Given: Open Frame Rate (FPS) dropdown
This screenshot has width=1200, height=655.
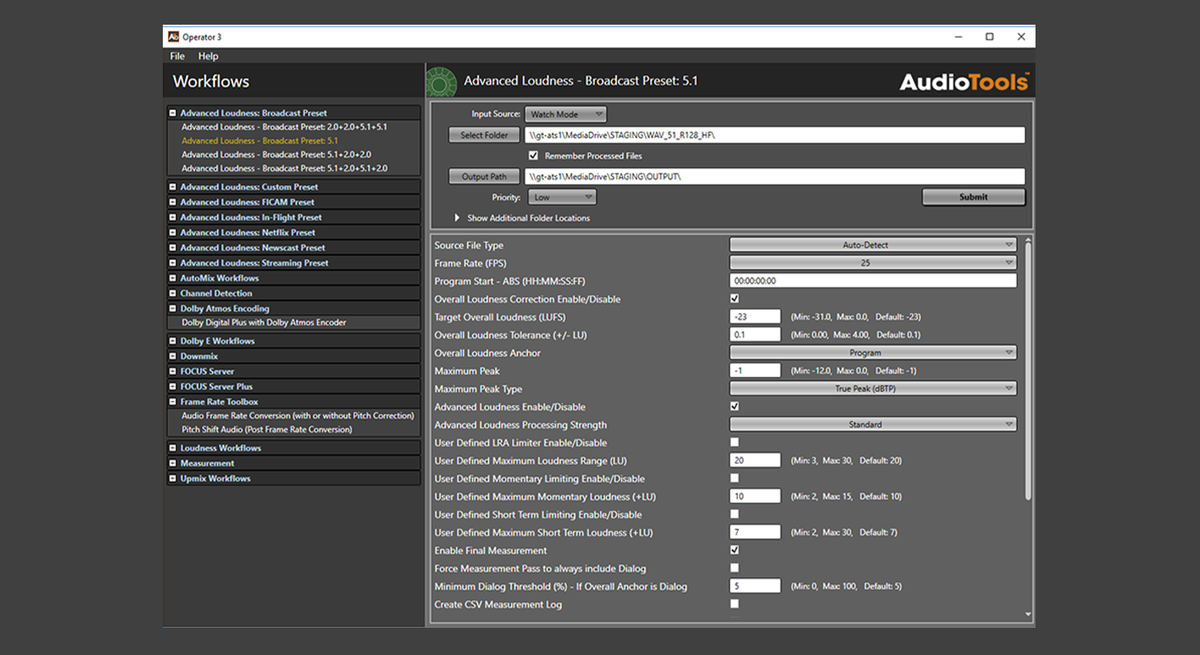Looking at the screenshot, I should coord(873,263).
